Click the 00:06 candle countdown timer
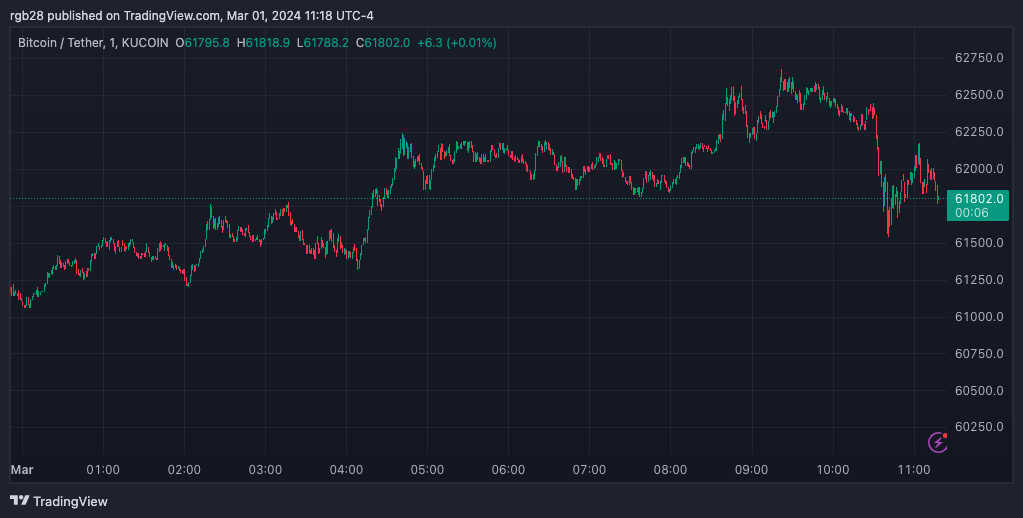This screenshot has width=1023, height=518. tap(972, 213)
